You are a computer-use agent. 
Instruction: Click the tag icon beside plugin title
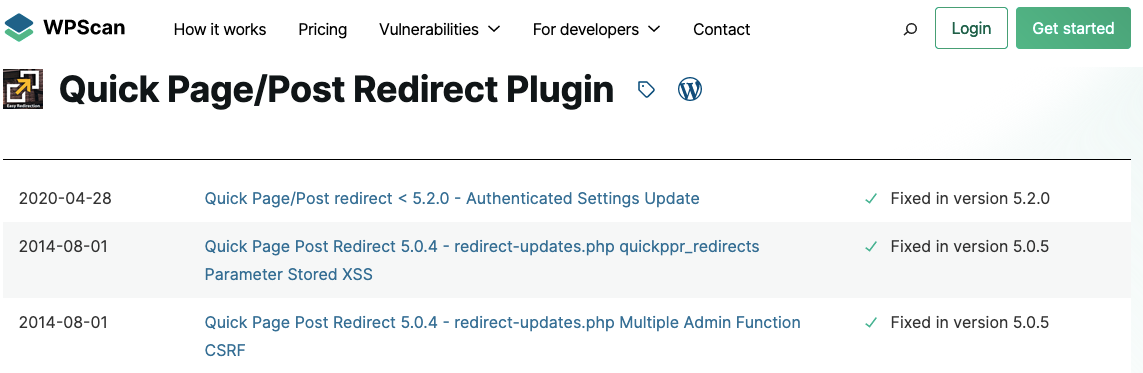(x=646, y=90)
